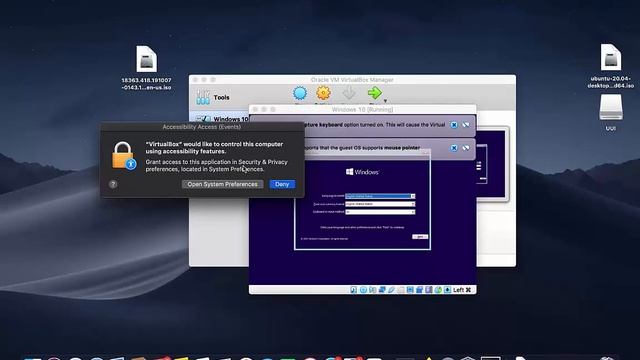
Task: Dismiss the mouse pointer notification
Action: (x=454, y=148)
